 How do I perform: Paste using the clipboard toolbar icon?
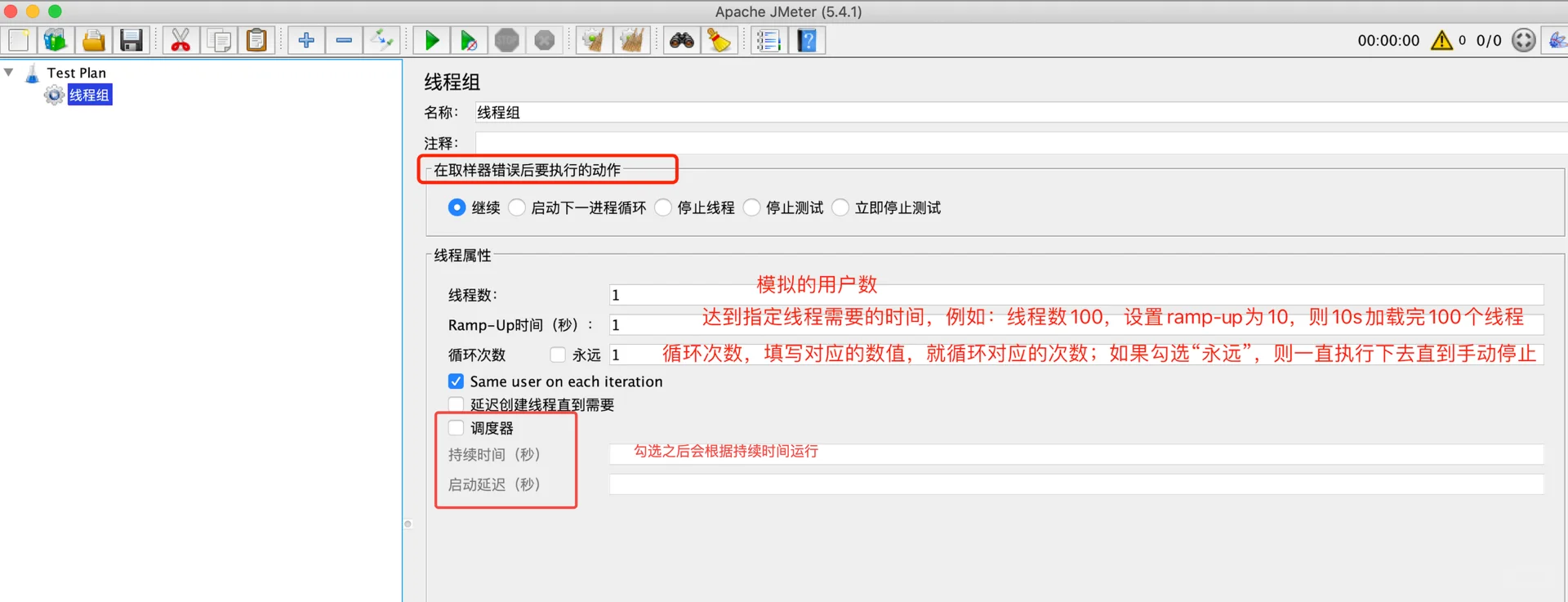(x=256, y=40)
